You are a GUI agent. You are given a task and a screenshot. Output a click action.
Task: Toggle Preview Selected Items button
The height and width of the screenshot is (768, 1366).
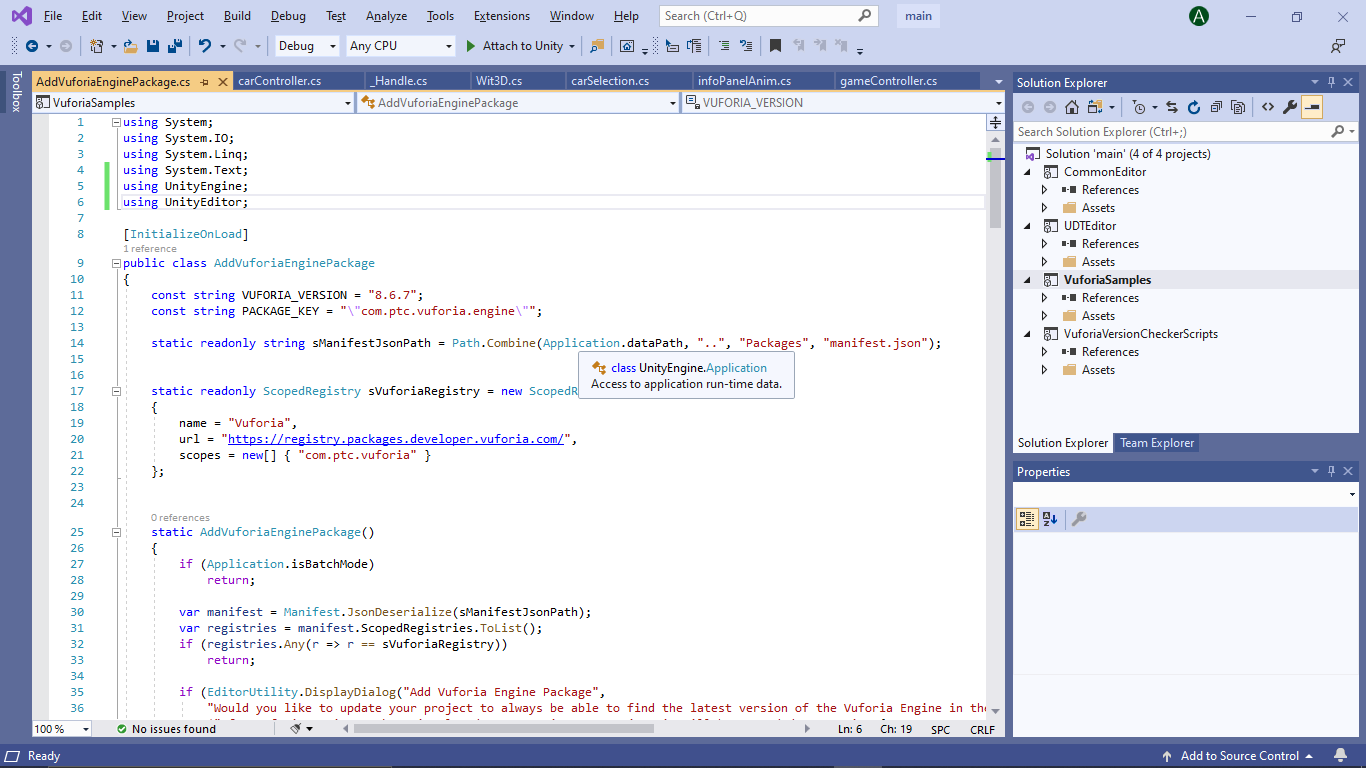[x=1312, y=107]
